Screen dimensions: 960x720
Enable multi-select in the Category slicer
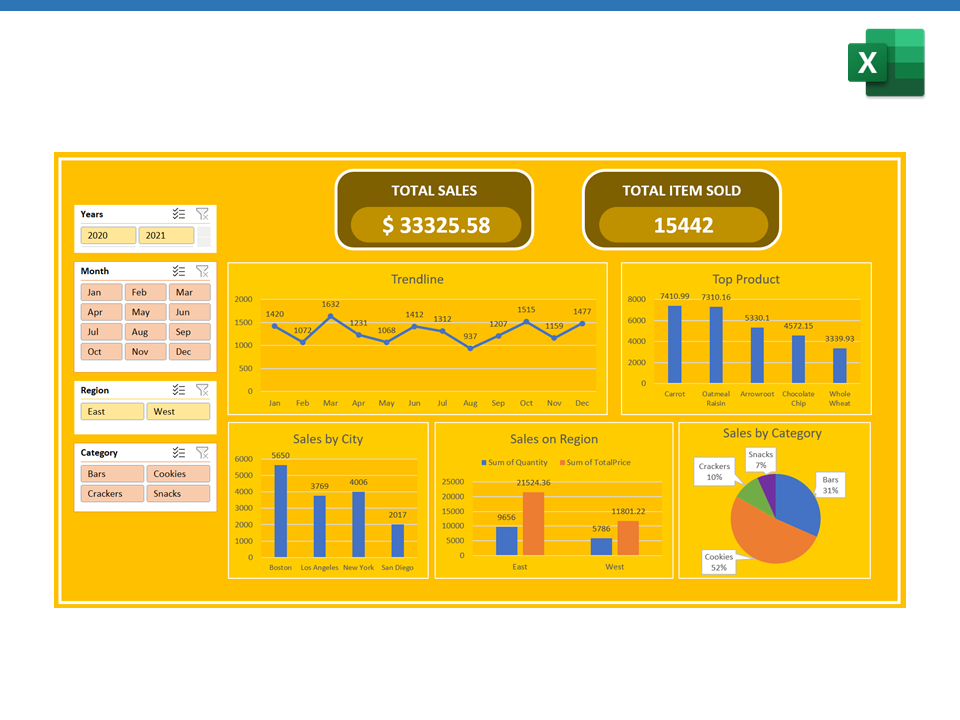(179, 453)
